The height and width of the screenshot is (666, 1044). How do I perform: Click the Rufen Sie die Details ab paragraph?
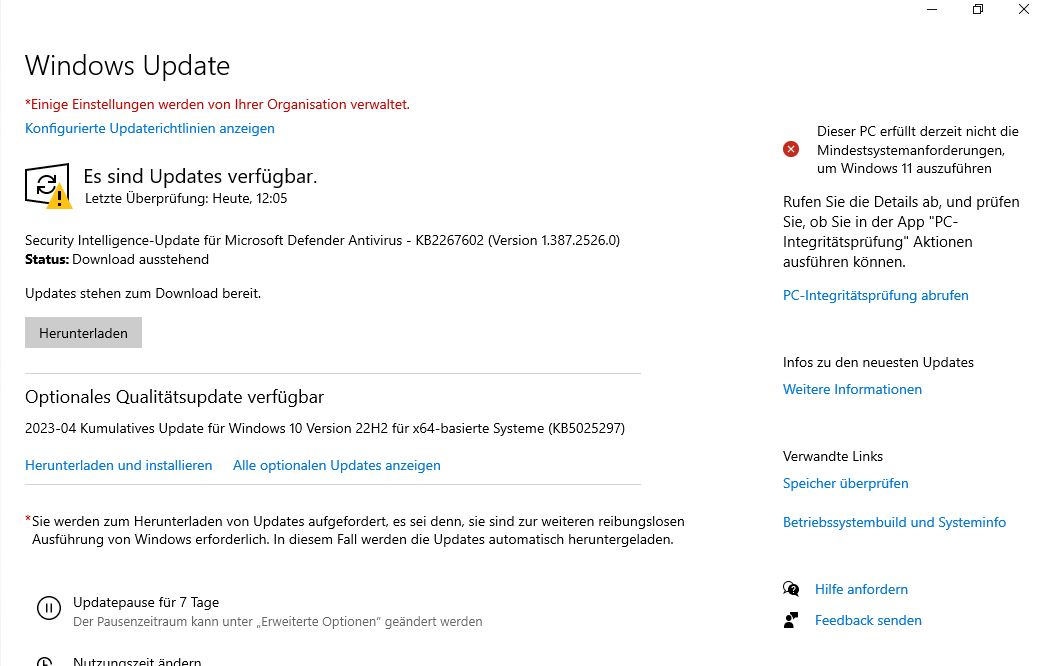click(901, 232)
